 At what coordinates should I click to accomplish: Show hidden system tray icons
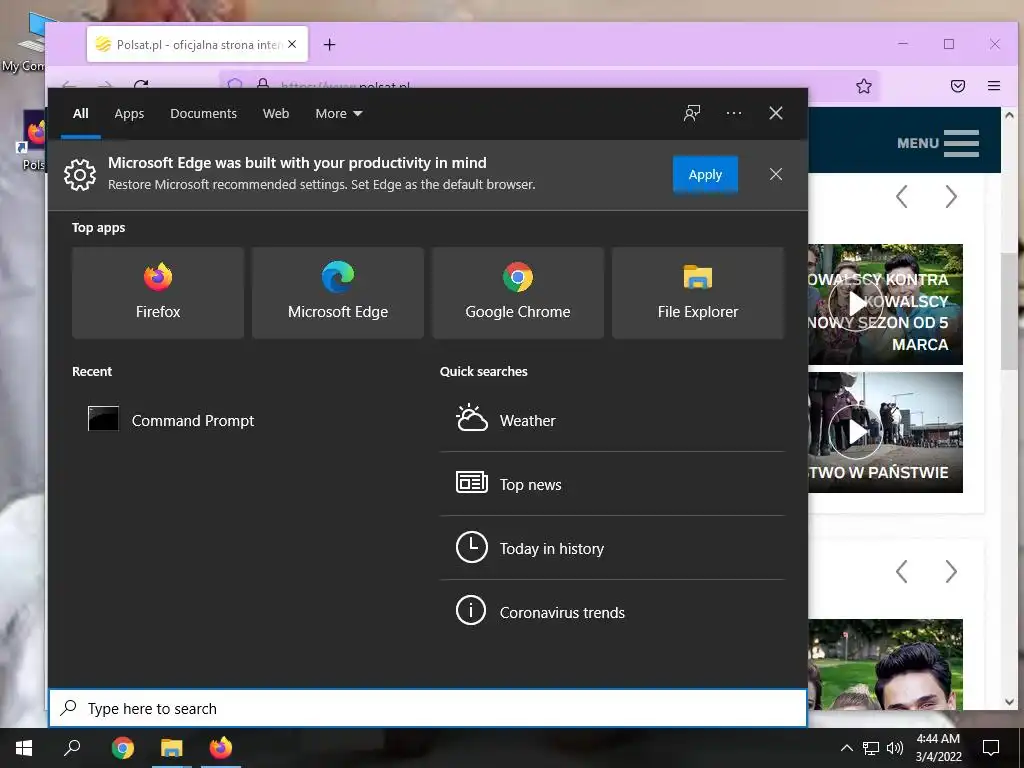[846, 748]
